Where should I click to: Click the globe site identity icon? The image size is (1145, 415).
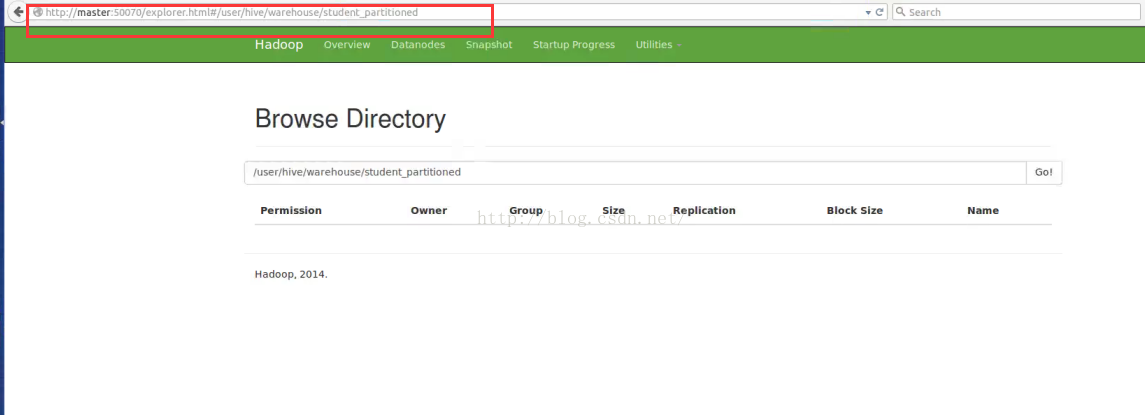click(38, 12)
